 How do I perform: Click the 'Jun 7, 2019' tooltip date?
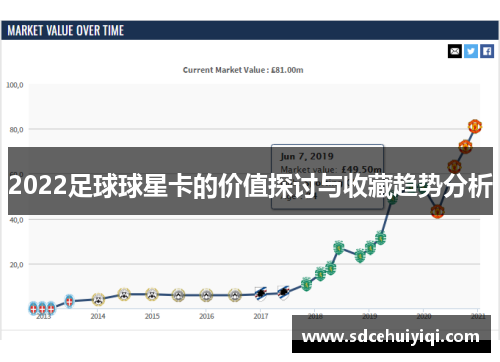coord(307,156)
